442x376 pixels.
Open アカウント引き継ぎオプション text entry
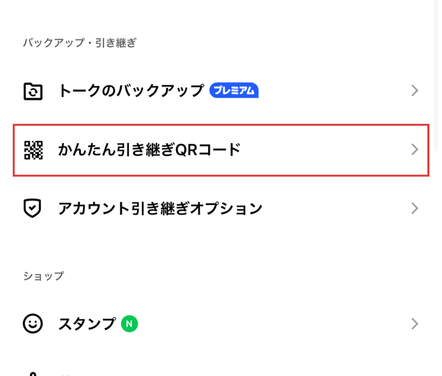160,208
